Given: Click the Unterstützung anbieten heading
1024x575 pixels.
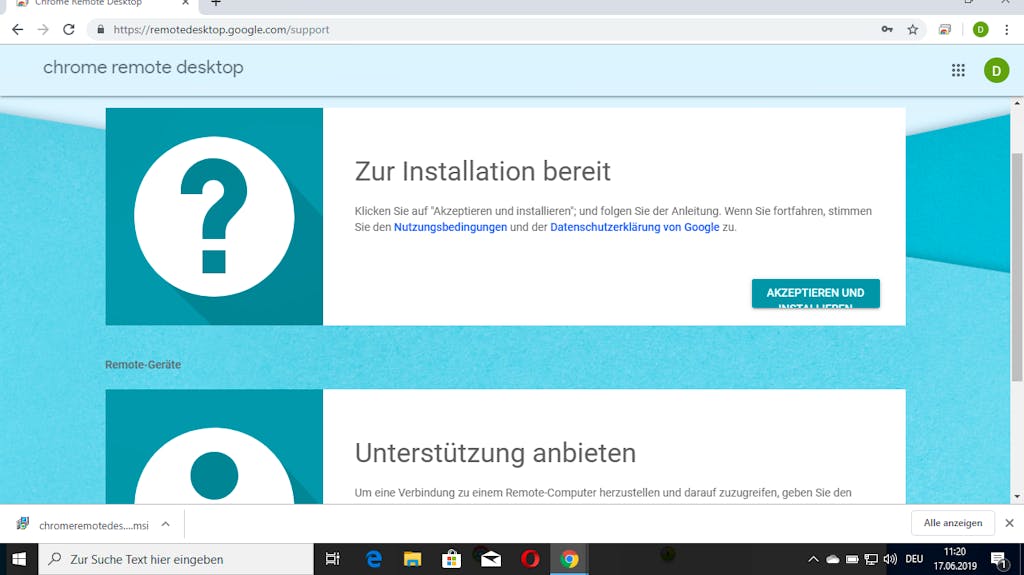Looking at the screenshot, I should [x=495, y=453].
